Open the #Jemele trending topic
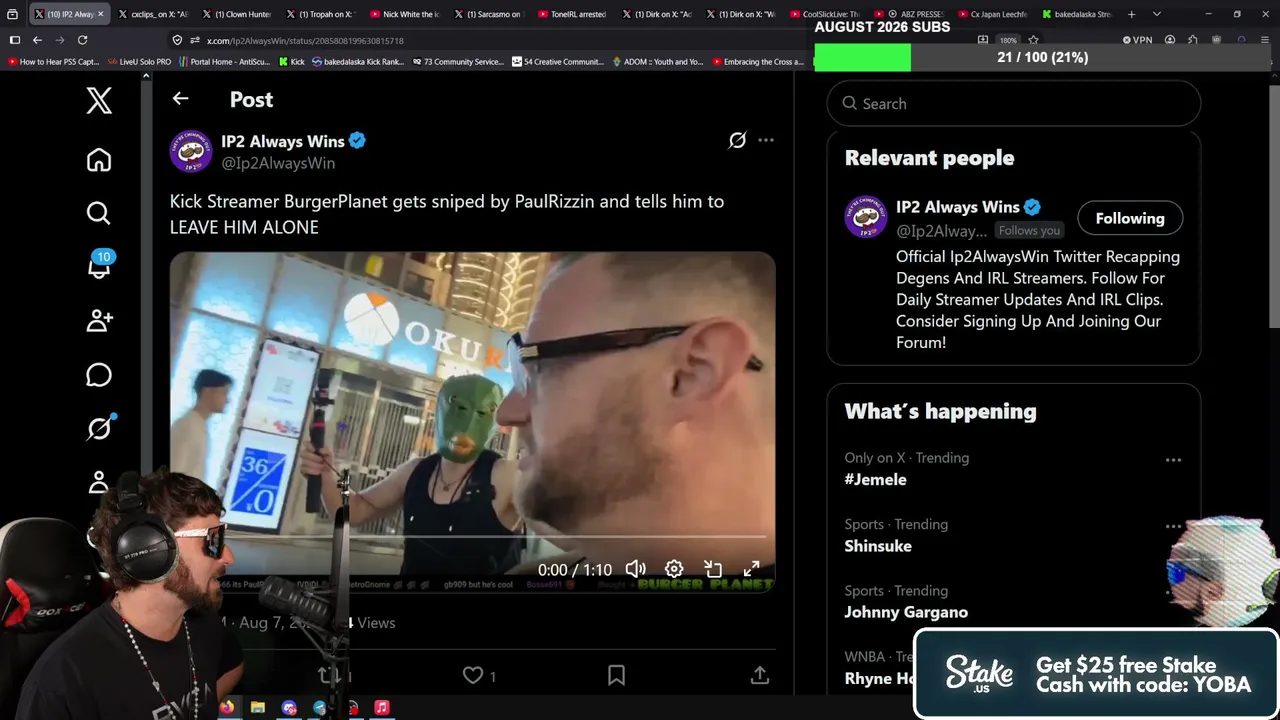The width and height of the screenshot is (1280, 720). point(876,480)
